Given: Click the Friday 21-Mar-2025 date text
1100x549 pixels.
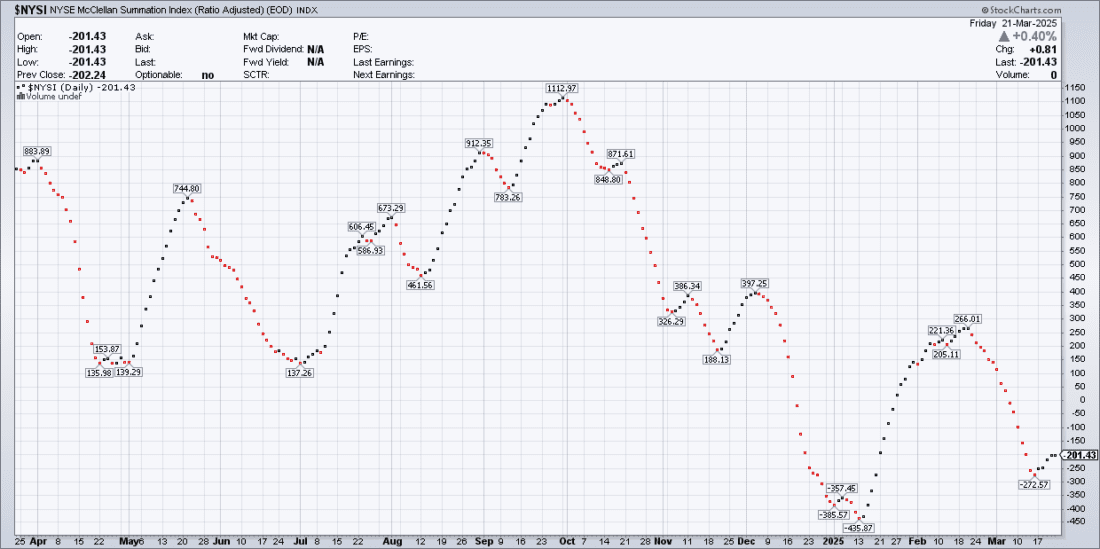Looking at the screenshot, I should pyautogui.click(x=1029, y=22).
